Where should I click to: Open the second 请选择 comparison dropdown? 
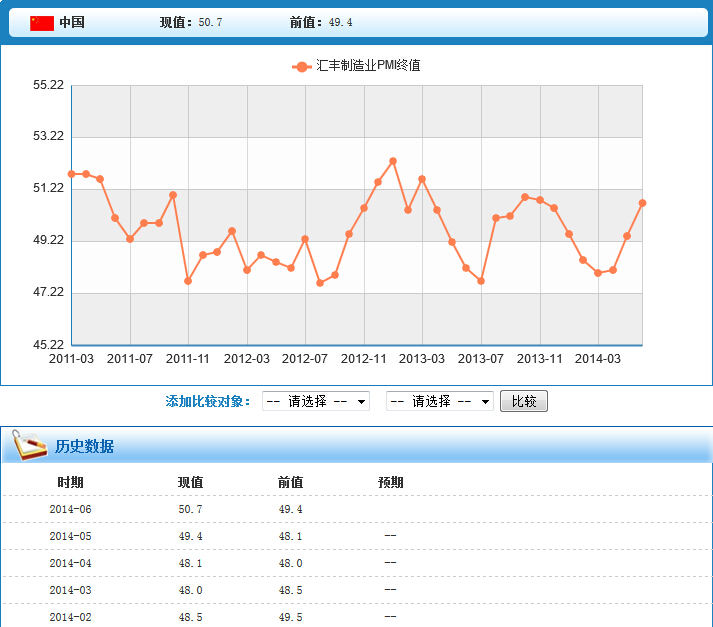tap(439, 401)
